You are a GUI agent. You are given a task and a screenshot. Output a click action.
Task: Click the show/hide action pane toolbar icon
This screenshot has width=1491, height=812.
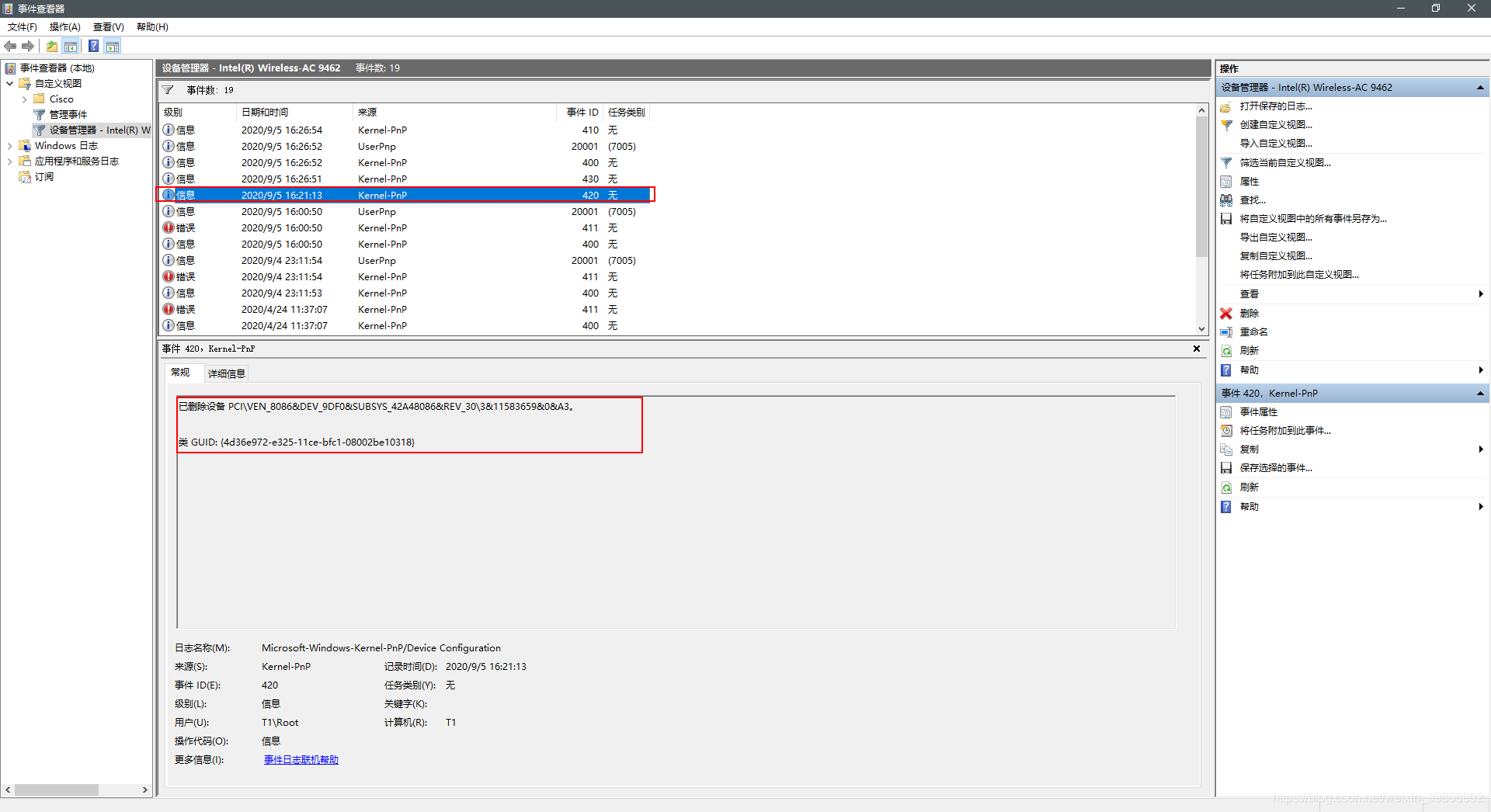pyautogui.click(x=113, y=46)
